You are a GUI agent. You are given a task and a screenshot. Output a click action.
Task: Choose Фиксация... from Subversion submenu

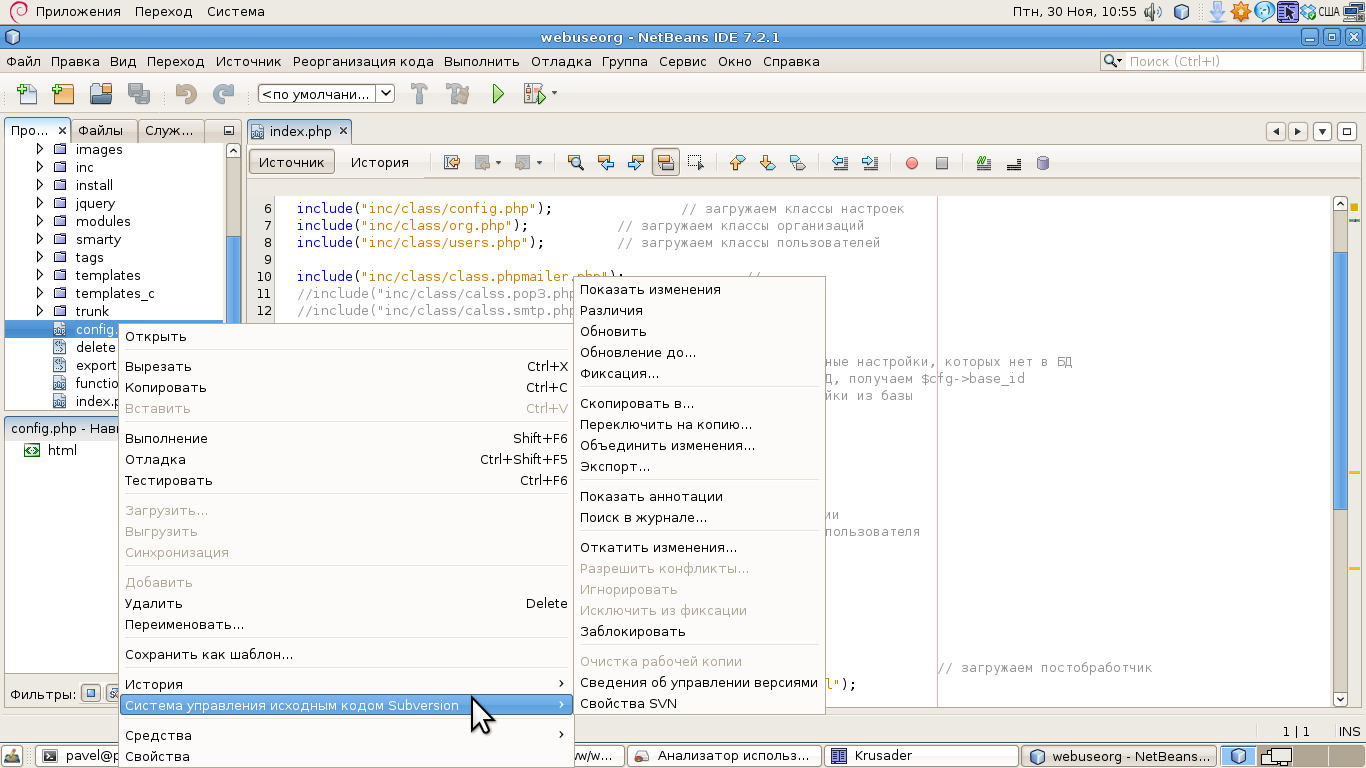(x=700, y=373)
